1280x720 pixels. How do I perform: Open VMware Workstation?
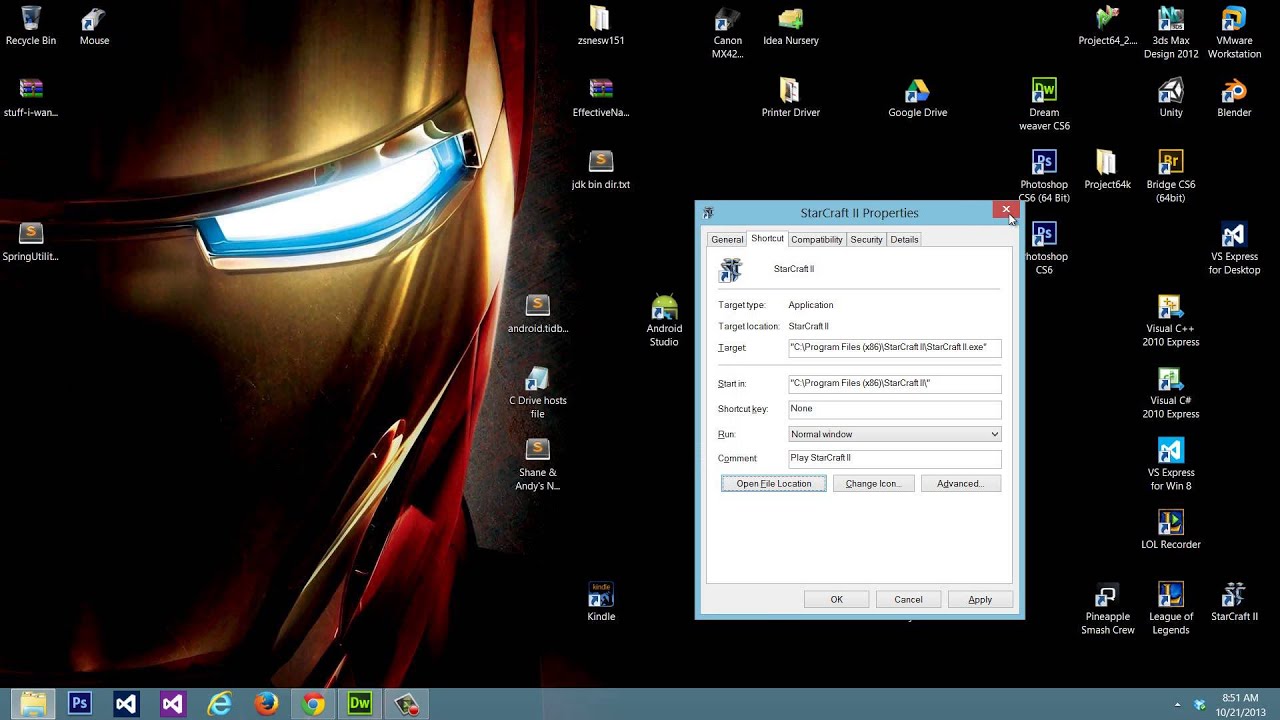(1233, 25)
